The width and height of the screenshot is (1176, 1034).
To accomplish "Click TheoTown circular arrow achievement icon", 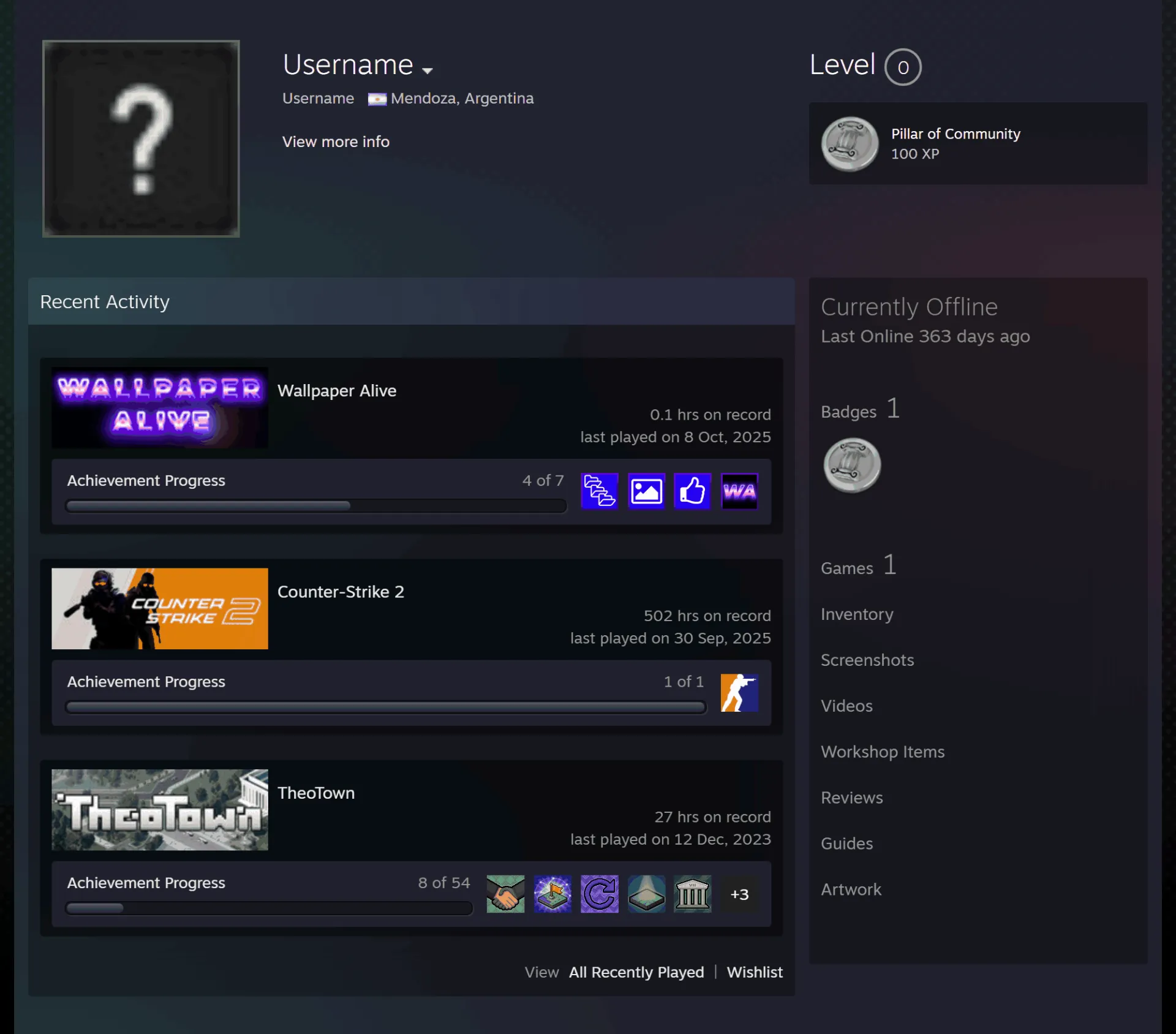I will tap(599, 894).
